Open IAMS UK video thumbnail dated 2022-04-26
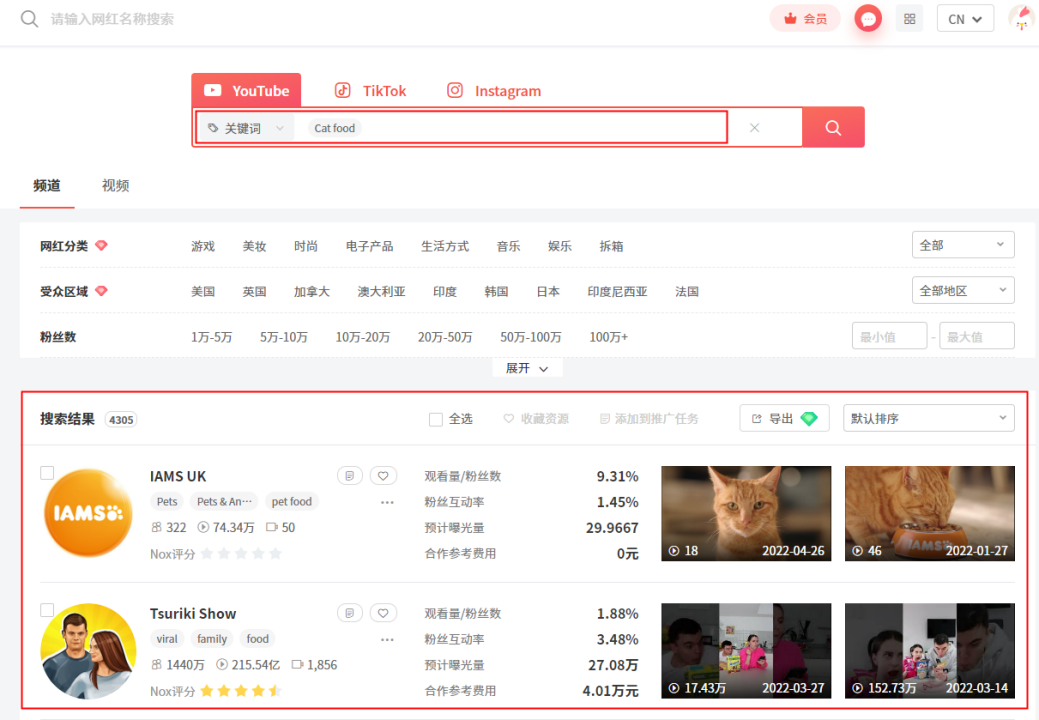Image resolution: width=1039 pixels, height=720 pixels. [x=746, y=513]
